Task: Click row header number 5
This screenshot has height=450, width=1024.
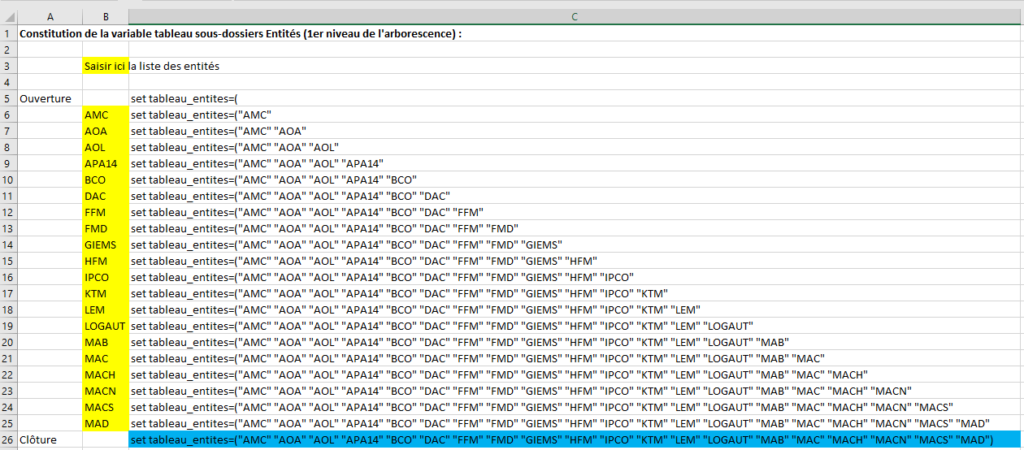Action: click(8, 99)
